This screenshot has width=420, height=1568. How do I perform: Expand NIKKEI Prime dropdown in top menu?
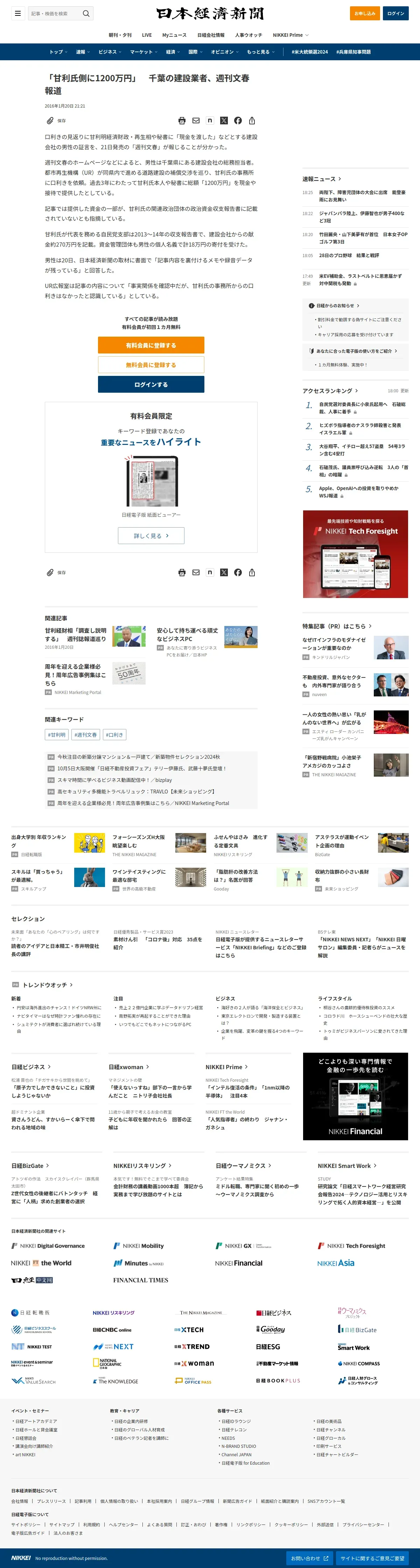[x=290, y=35]
